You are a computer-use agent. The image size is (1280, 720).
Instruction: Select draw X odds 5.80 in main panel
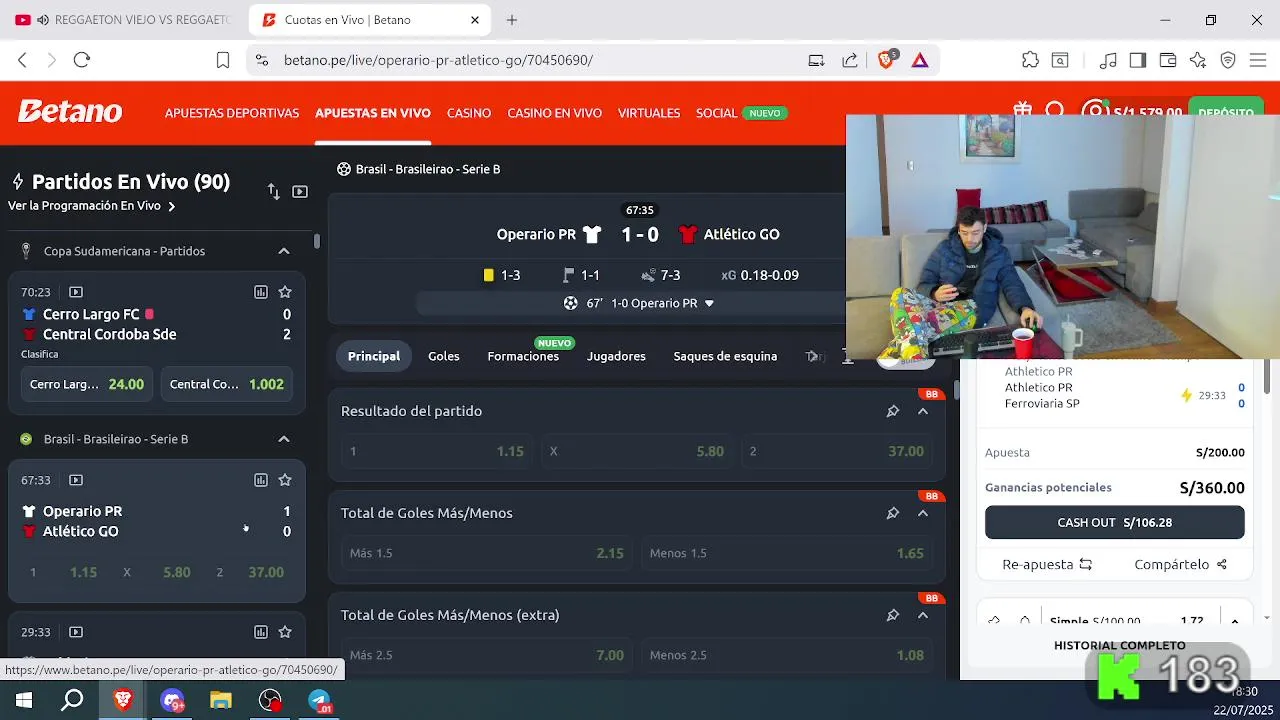click(637, 451)
